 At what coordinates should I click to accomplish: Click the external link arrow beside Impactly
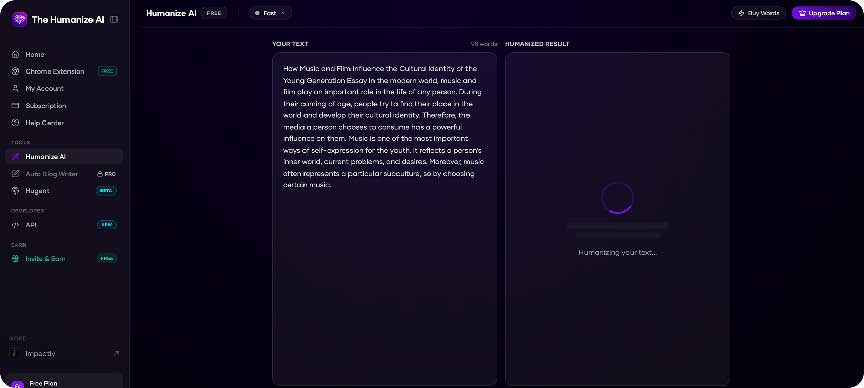coord(116,353)
